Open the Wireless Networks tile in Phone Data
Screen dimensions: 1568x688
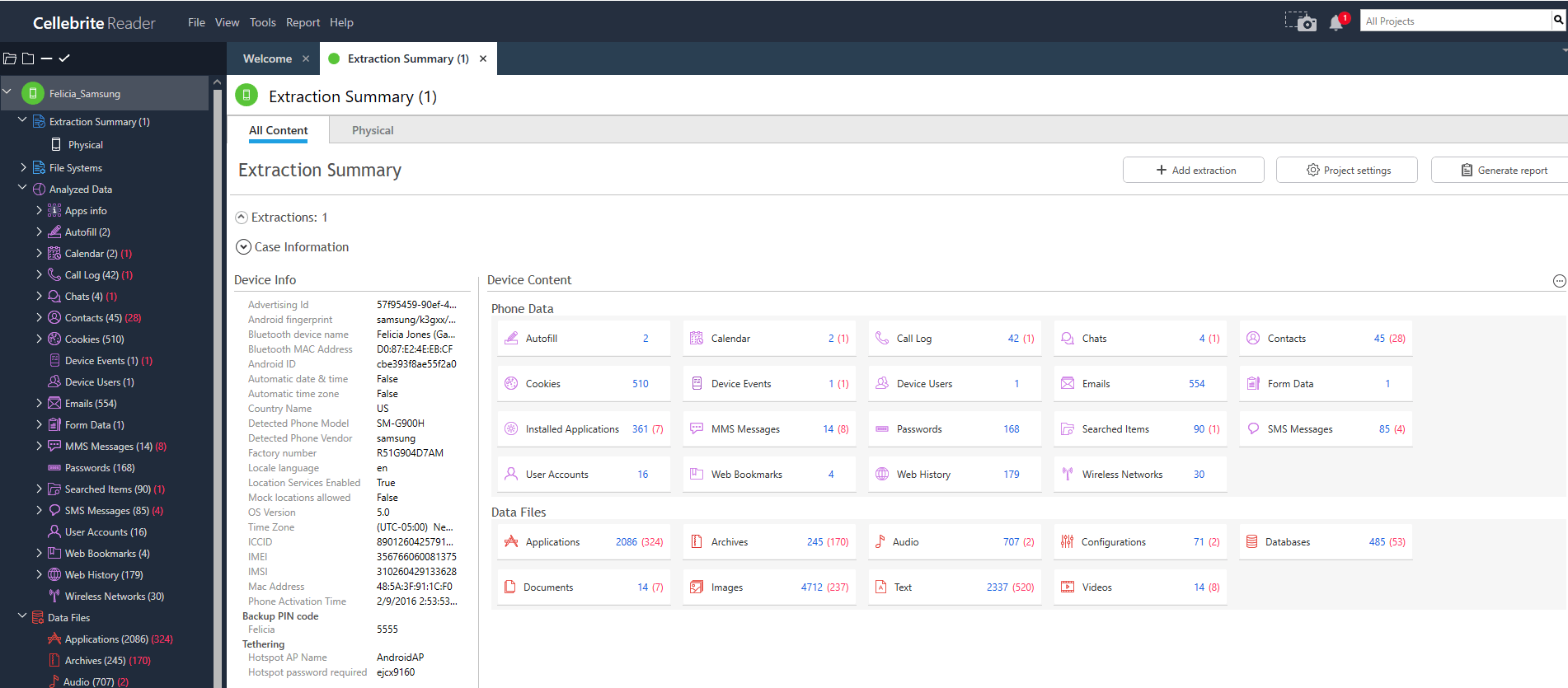[x=1139, y=475]
